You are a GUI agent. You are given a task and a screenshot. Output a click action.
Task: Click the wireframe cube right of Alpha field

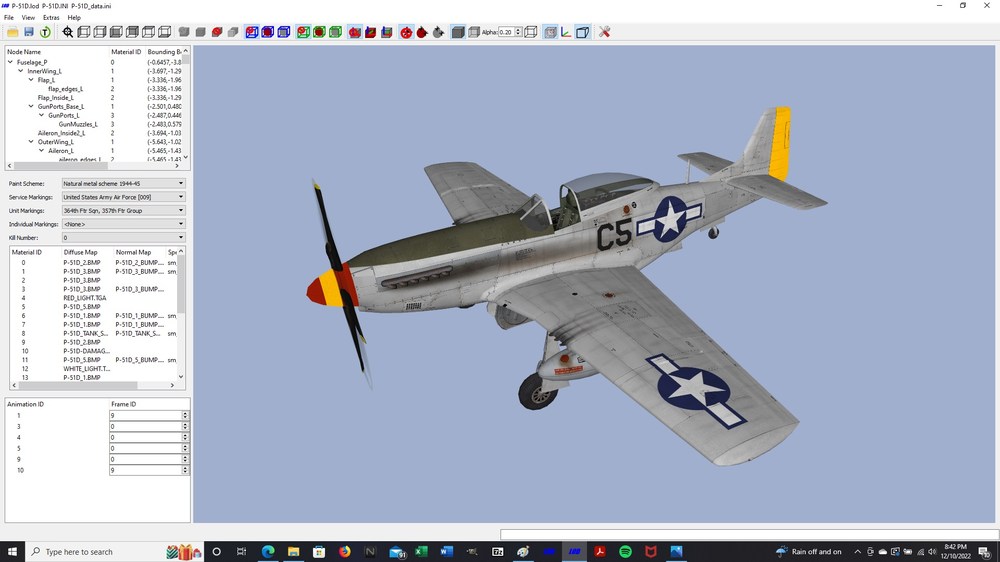[x=531, y=32]
